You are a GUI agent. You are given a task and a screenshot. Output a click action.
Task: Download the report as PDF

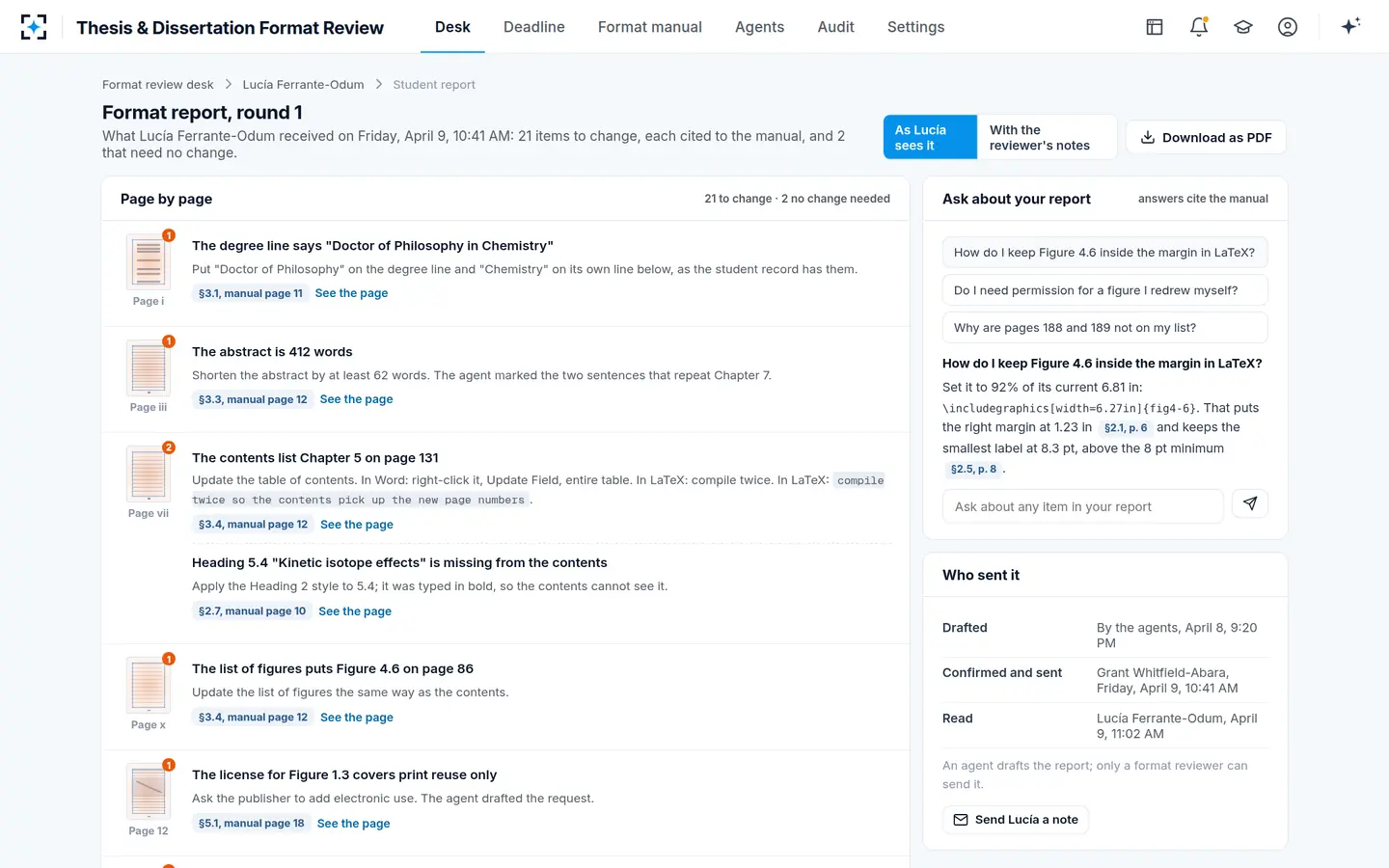point(1207,137)
